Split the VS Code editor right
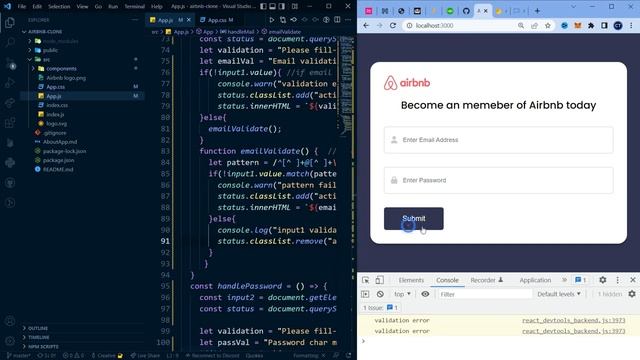640x360 pixels. [337, 20]
